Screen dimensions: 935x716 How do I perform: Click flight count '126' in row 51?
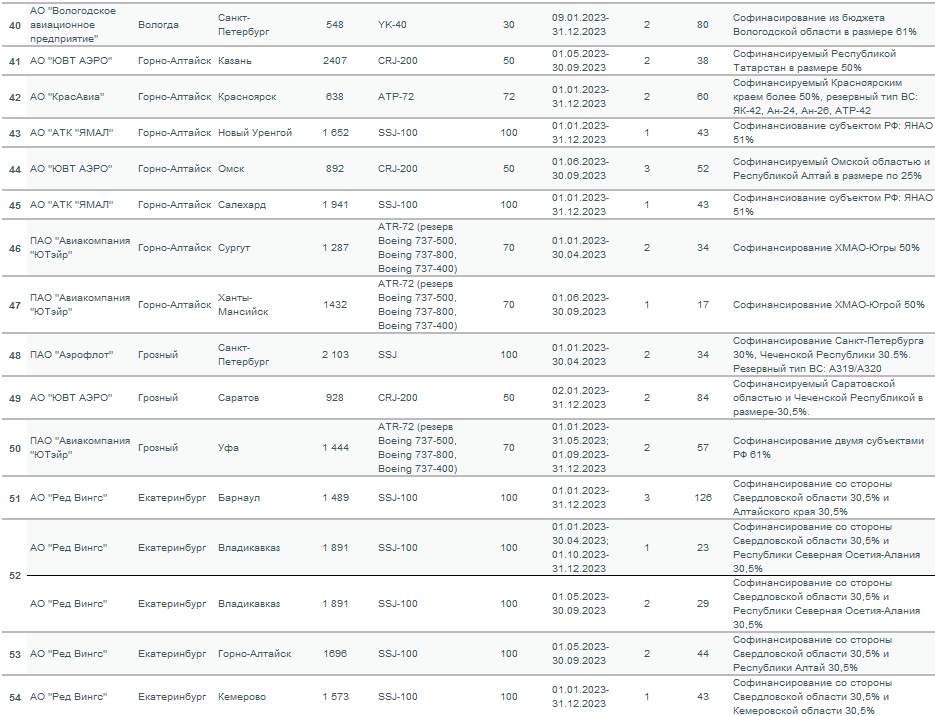coord(703,498)
